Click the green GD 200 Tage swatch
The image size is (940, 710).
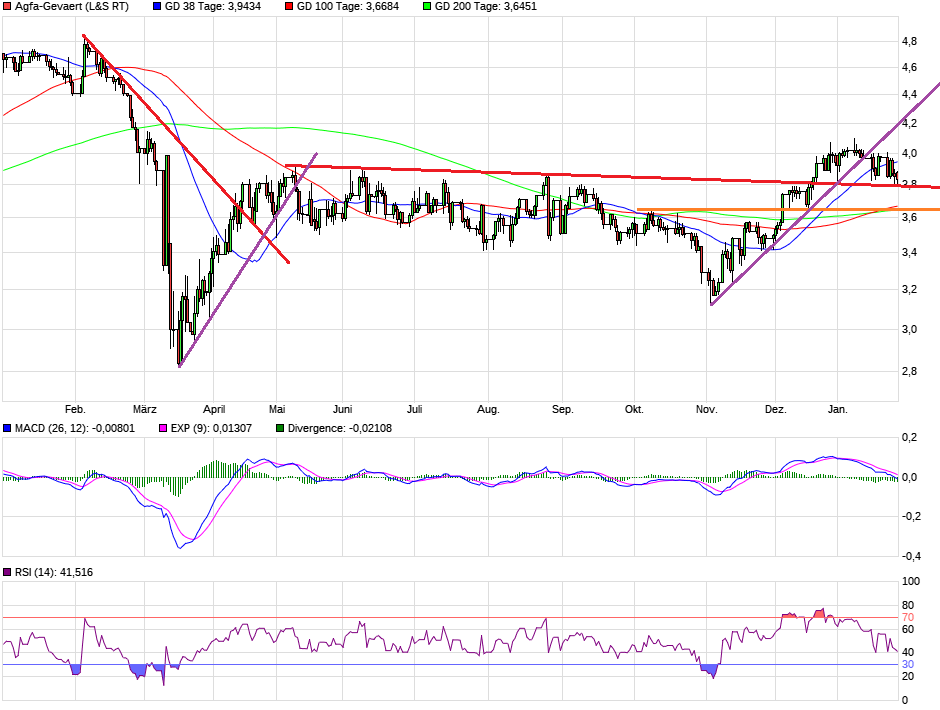coord(426,6)
